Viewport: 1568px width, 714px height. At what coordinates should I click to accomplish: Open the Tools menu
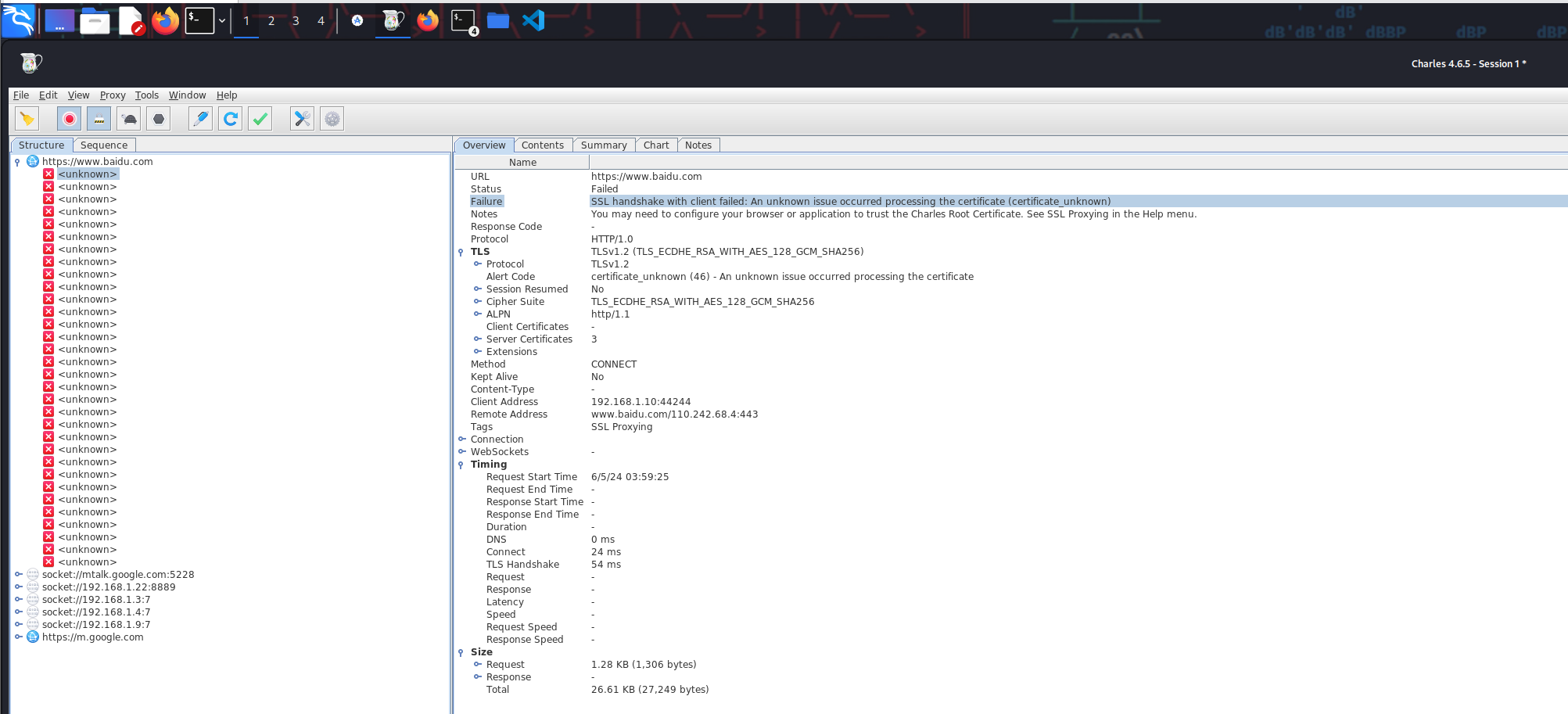point(147,95)
